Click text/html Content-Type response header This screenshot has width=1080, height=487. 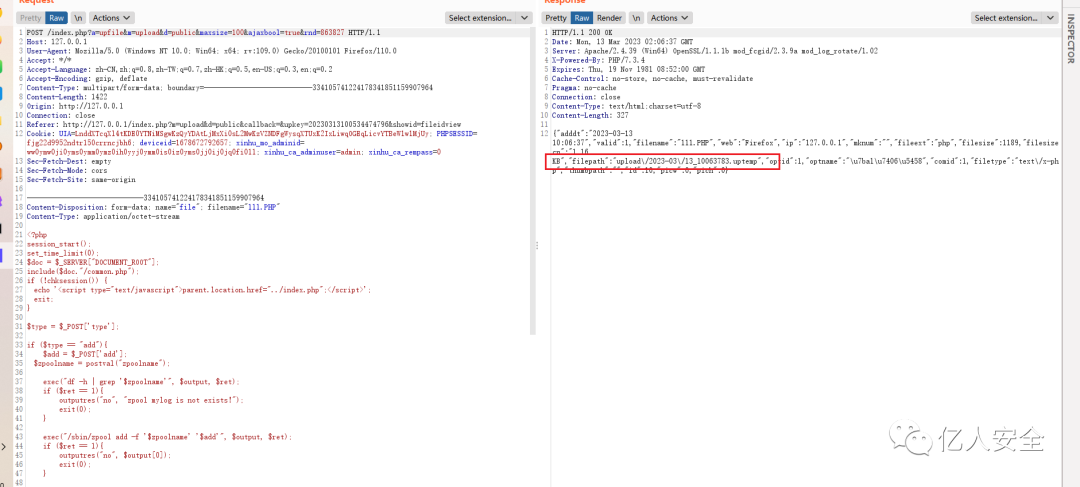pyautogui.click(x=626, y=106)
